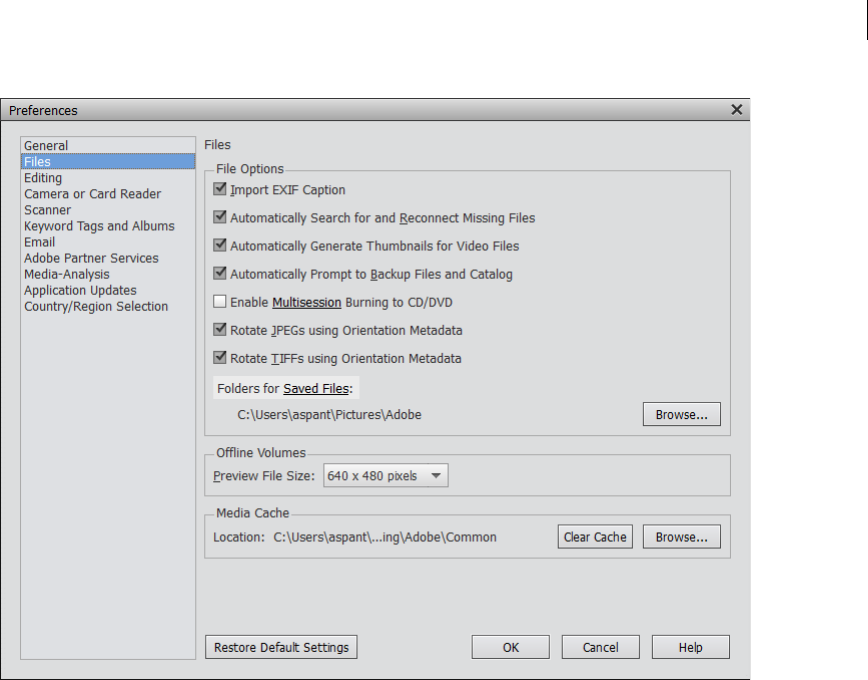The height and width of the screenshot is (680, 868).
Task: Go to Camera or Card Reader preferences
Action: tap(108, 194)
